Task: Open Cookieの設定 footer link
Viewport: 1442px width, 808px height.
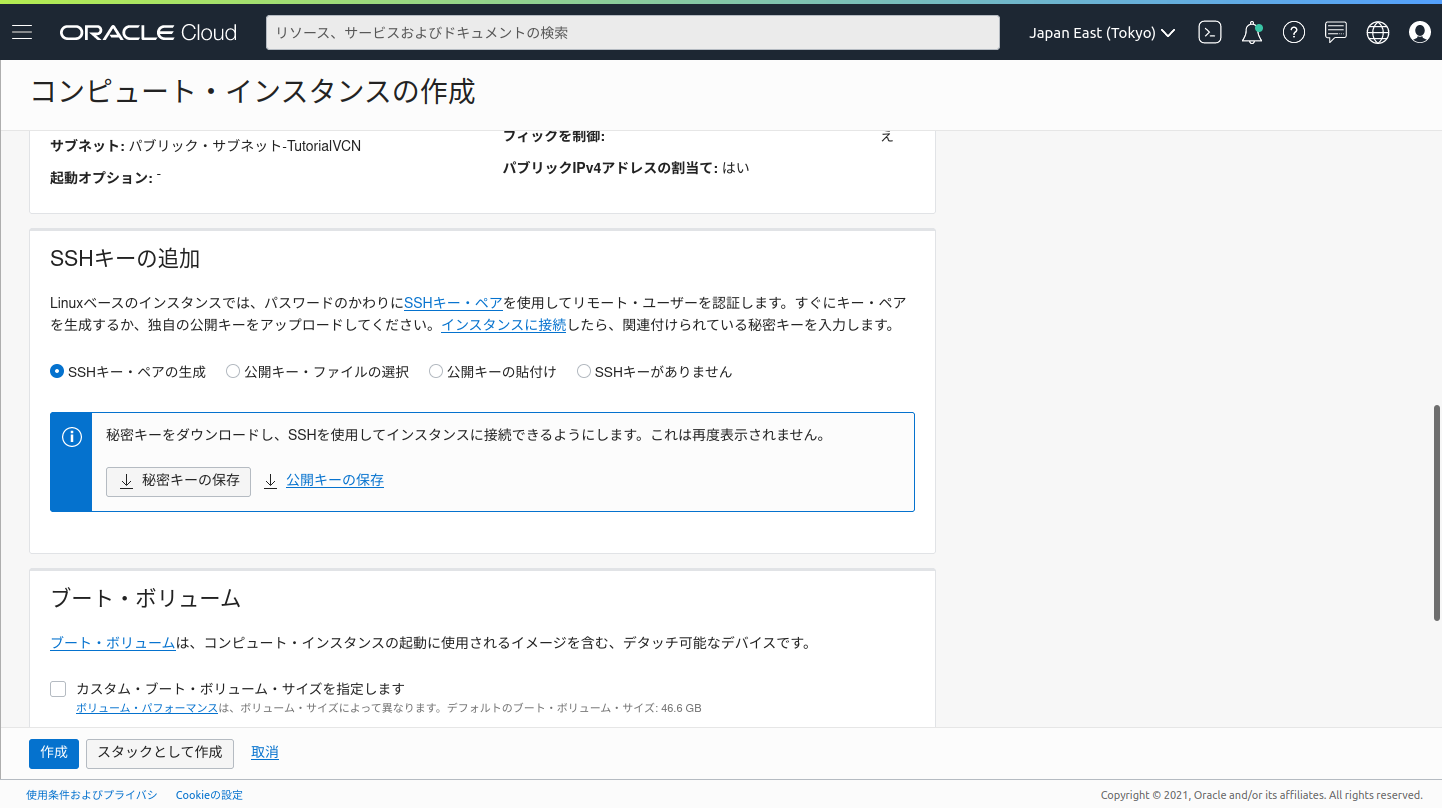Action: pos(209,795)
